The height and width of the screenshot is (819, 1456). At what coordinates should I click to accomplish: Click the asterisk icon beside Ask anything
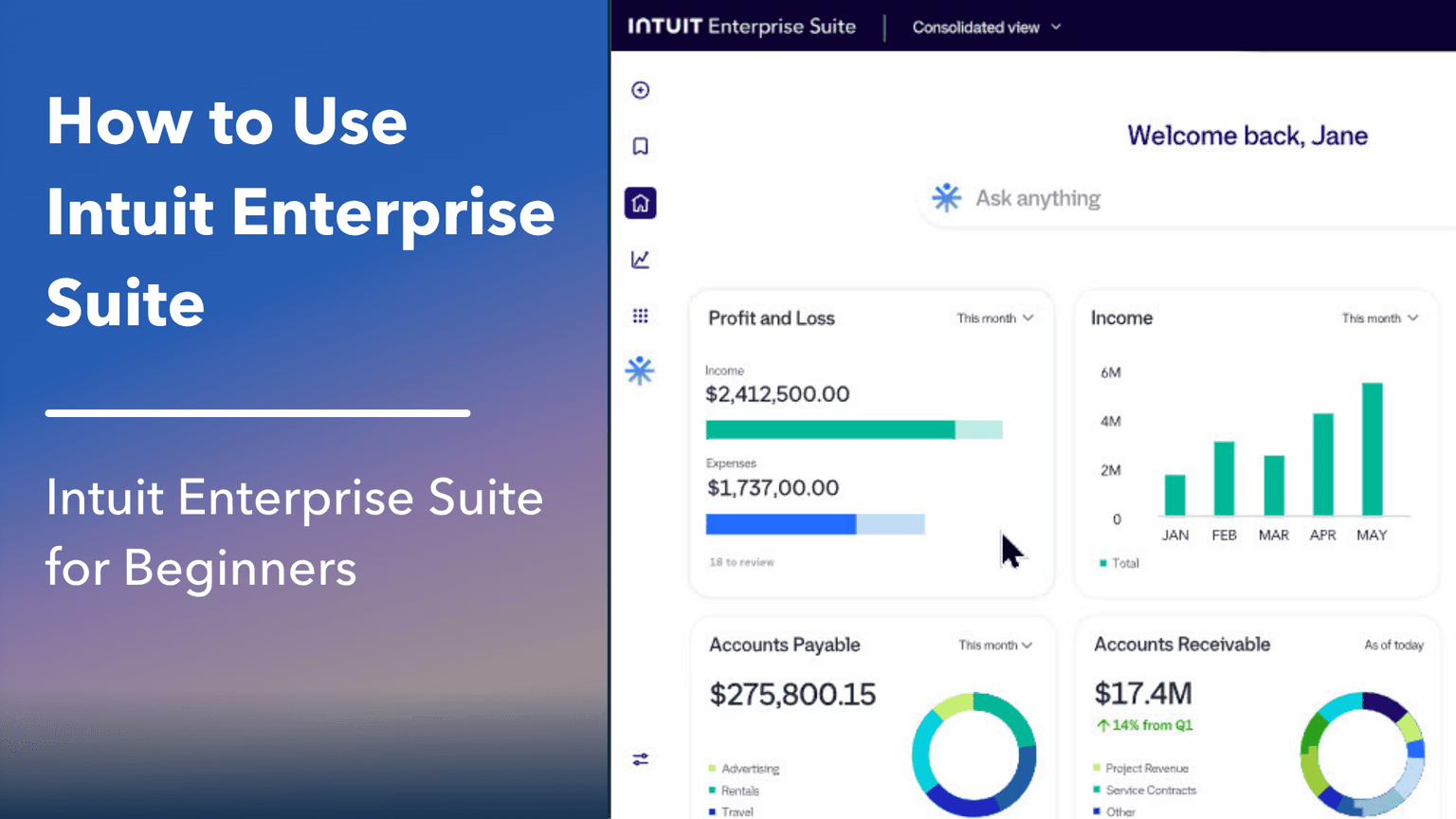pos(946,197)
